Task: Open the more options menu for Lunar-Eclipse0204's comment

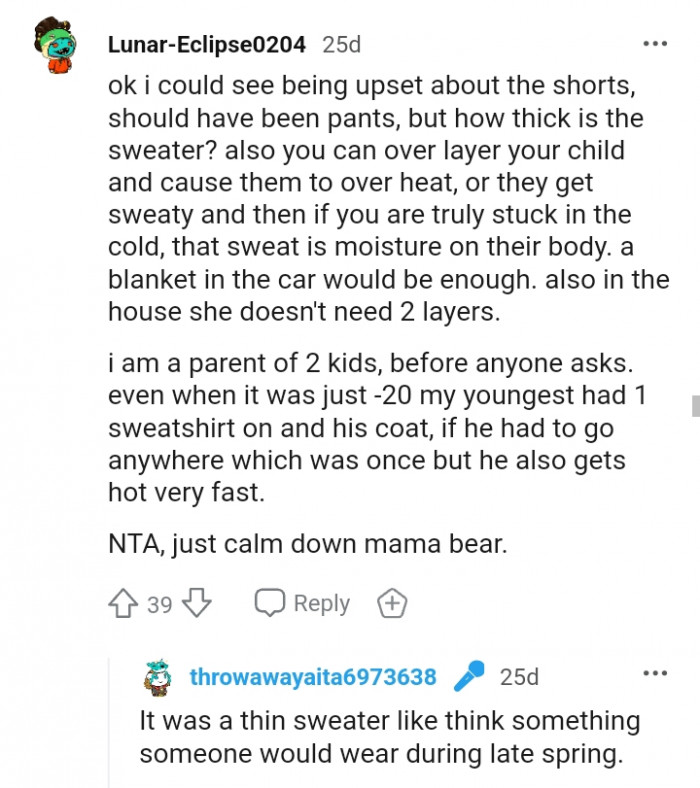Action: coord(654,44)
